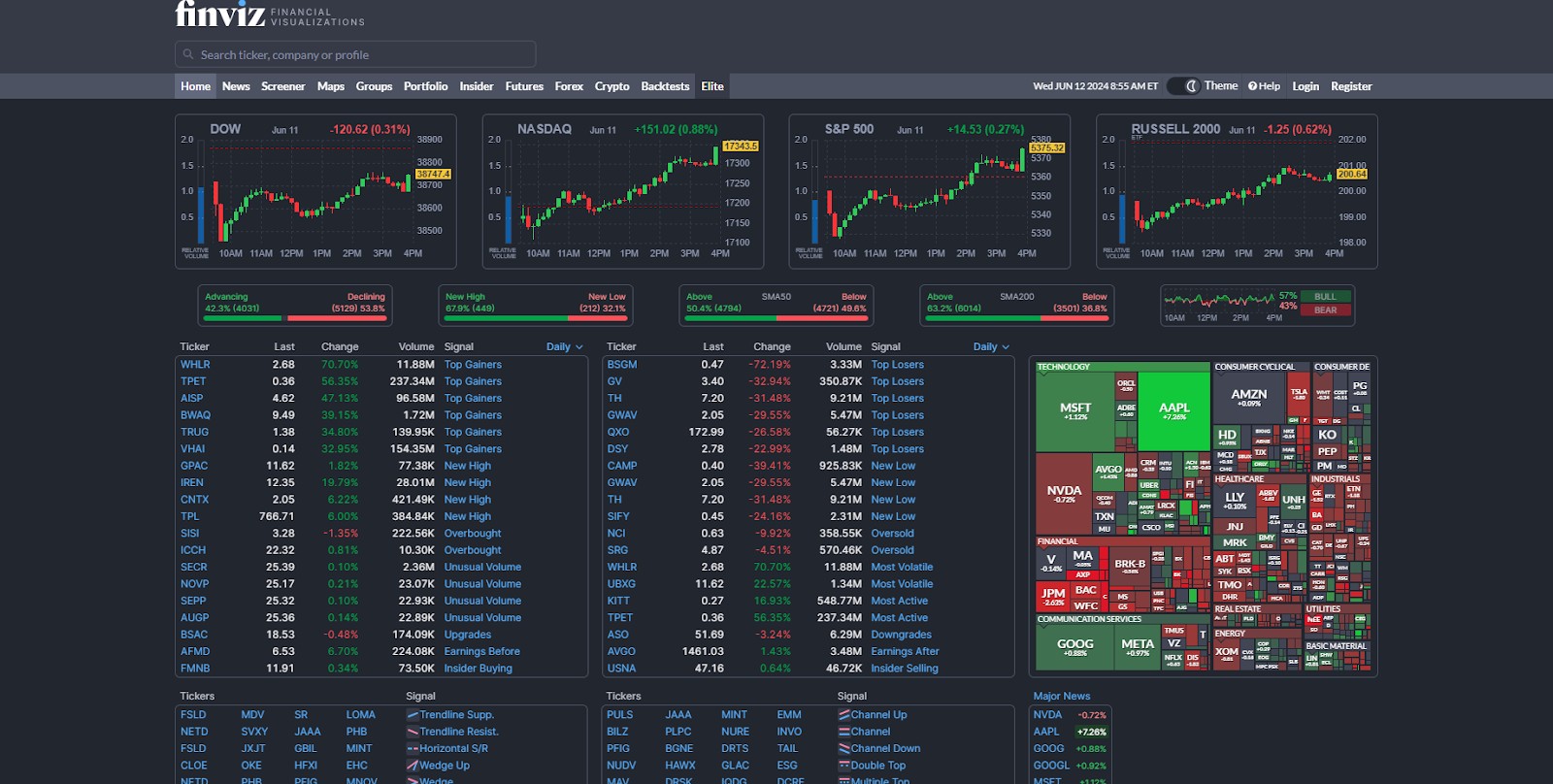This screenshot has height=784, width=1553.
Task: Click the BEAR sentiment indicator
Action: click(1325, 310)
